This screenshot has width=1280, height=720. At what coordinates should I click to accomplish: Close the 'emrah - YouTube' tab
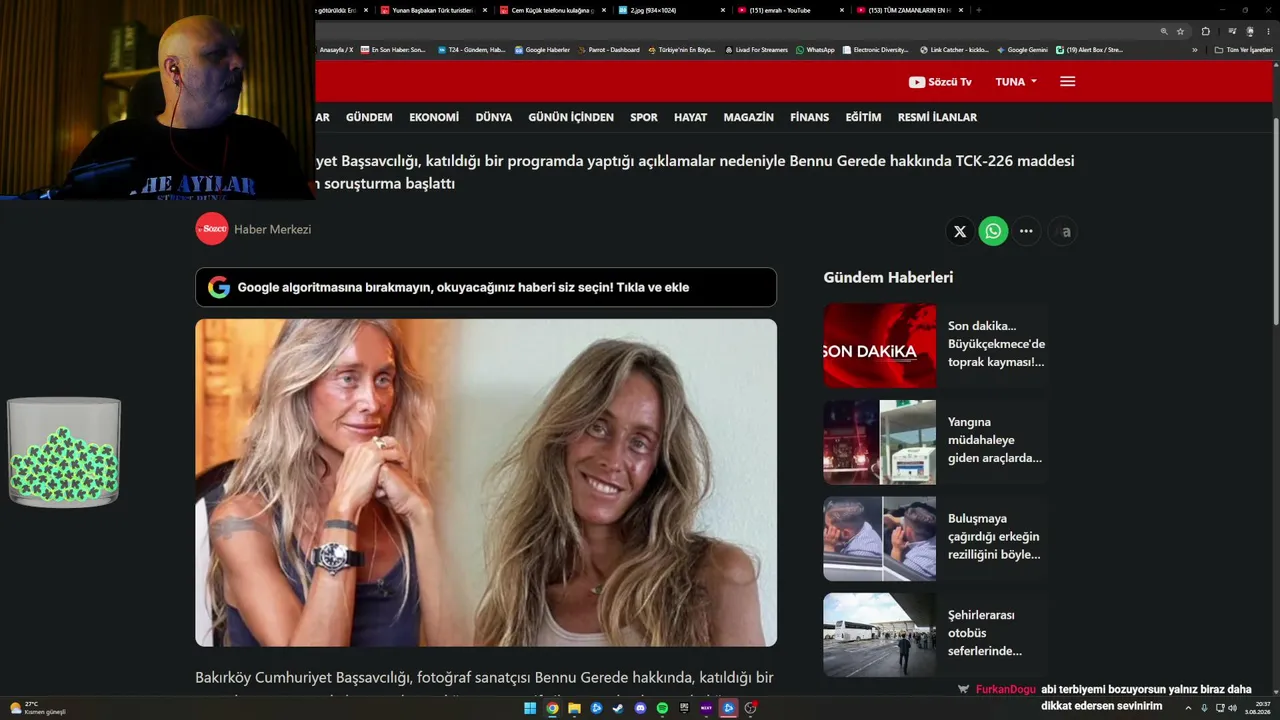pos(841,10)
